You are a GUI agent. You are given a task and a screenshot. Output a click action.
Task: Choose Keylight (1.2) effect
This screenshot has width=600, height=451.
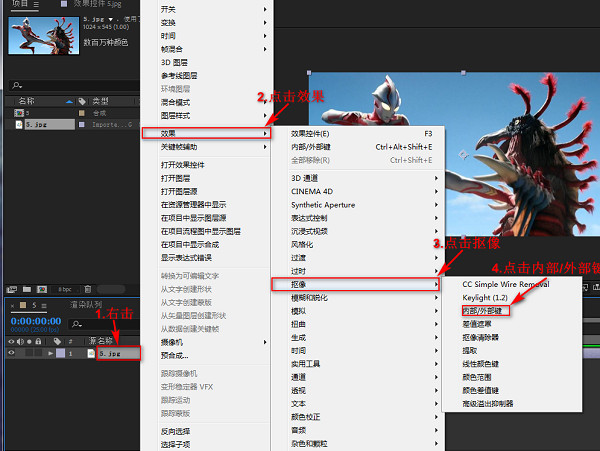point(485,298)
